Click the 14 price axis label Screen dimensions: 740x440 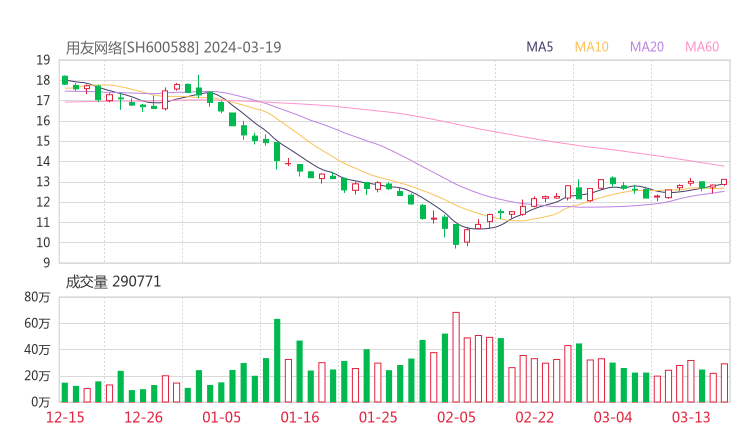point(43,161)
